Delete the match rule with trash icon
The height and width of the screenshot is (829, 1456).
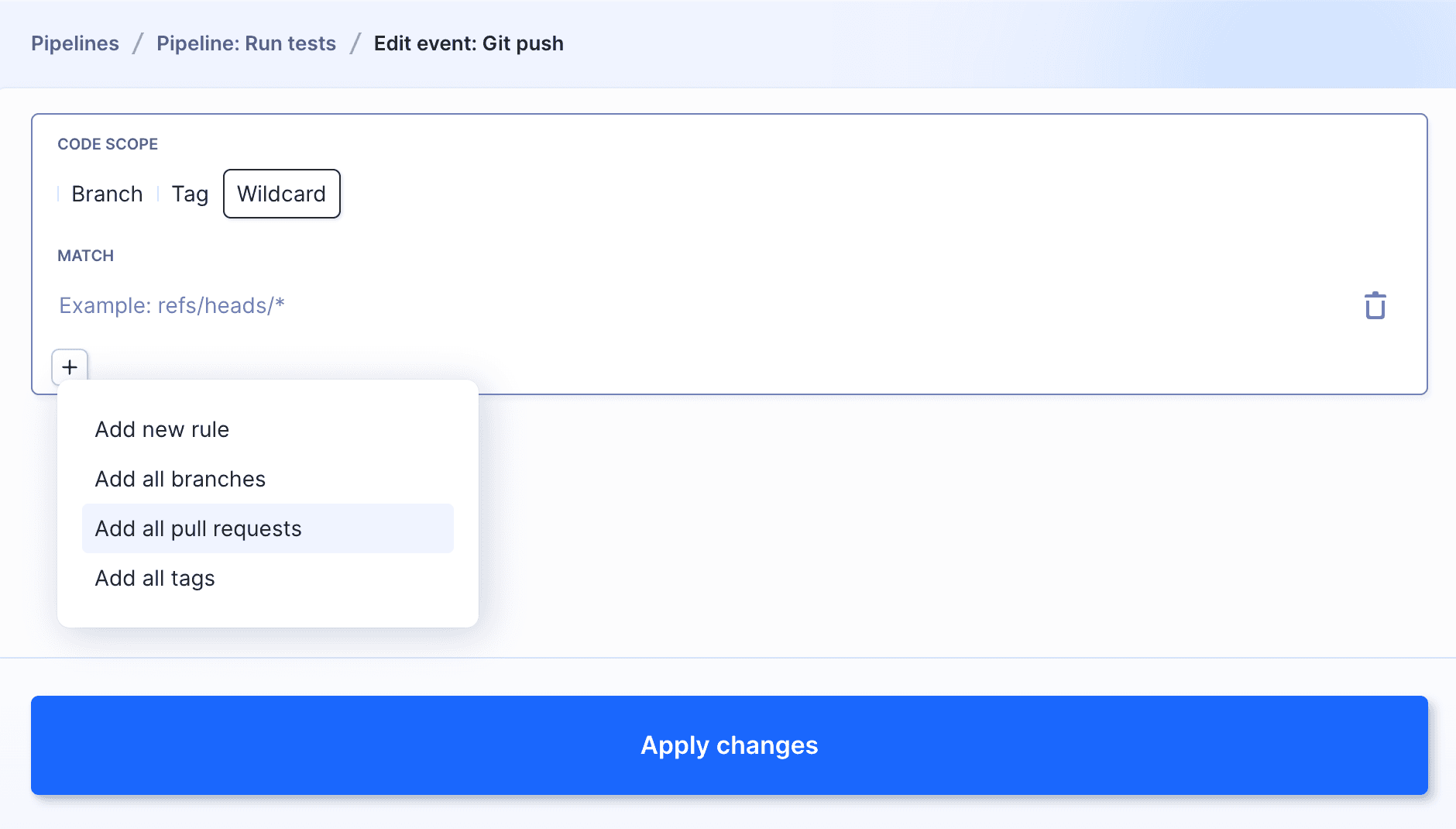1375,305
